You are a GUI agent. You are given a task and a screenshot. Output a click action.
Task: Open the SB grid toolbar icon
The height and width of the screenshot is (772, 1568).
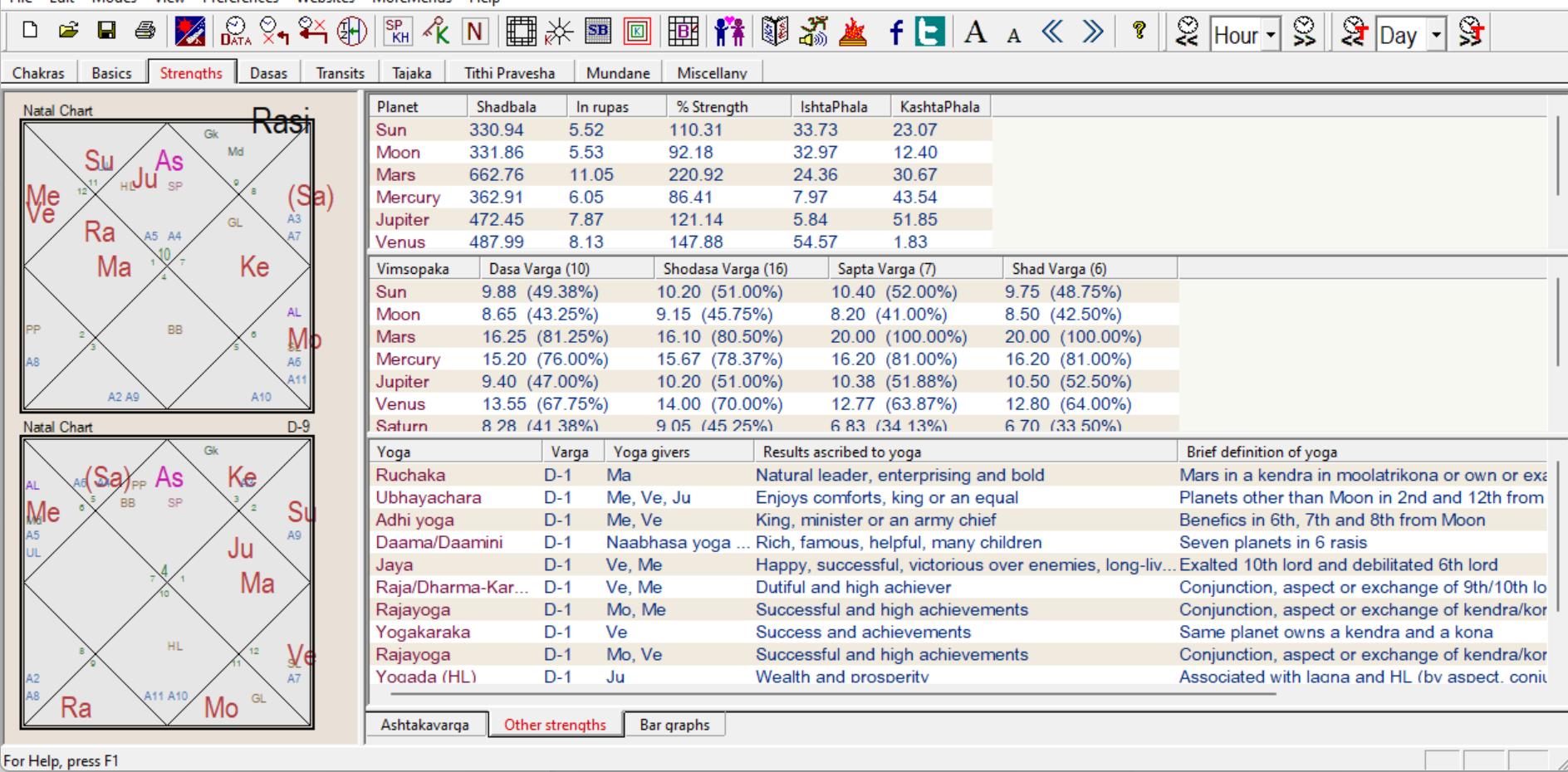(x=598, y=32)
